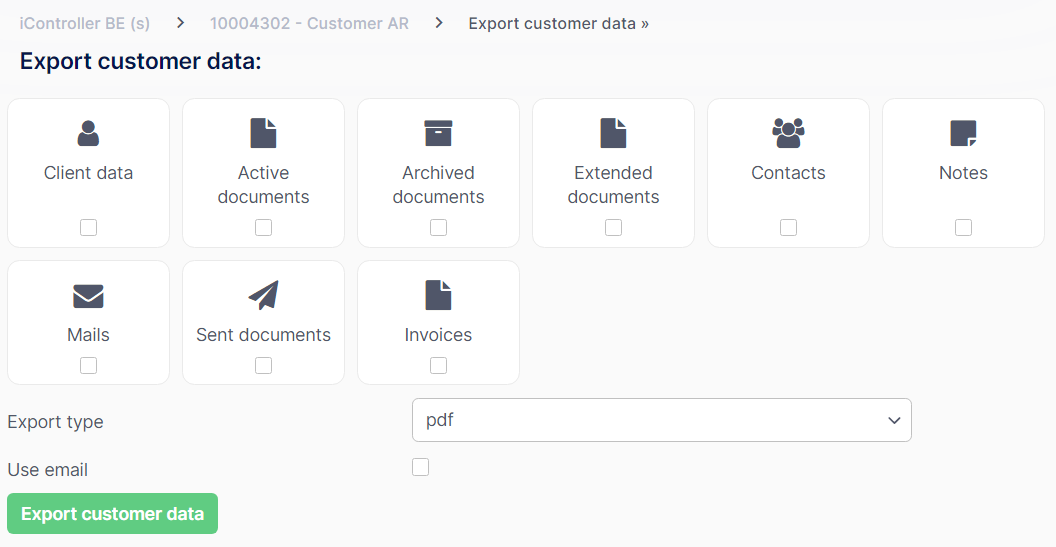Click the Sent documents paper plane icon
The height and width of the screenshot is (547, 1056).
(263, 296)
